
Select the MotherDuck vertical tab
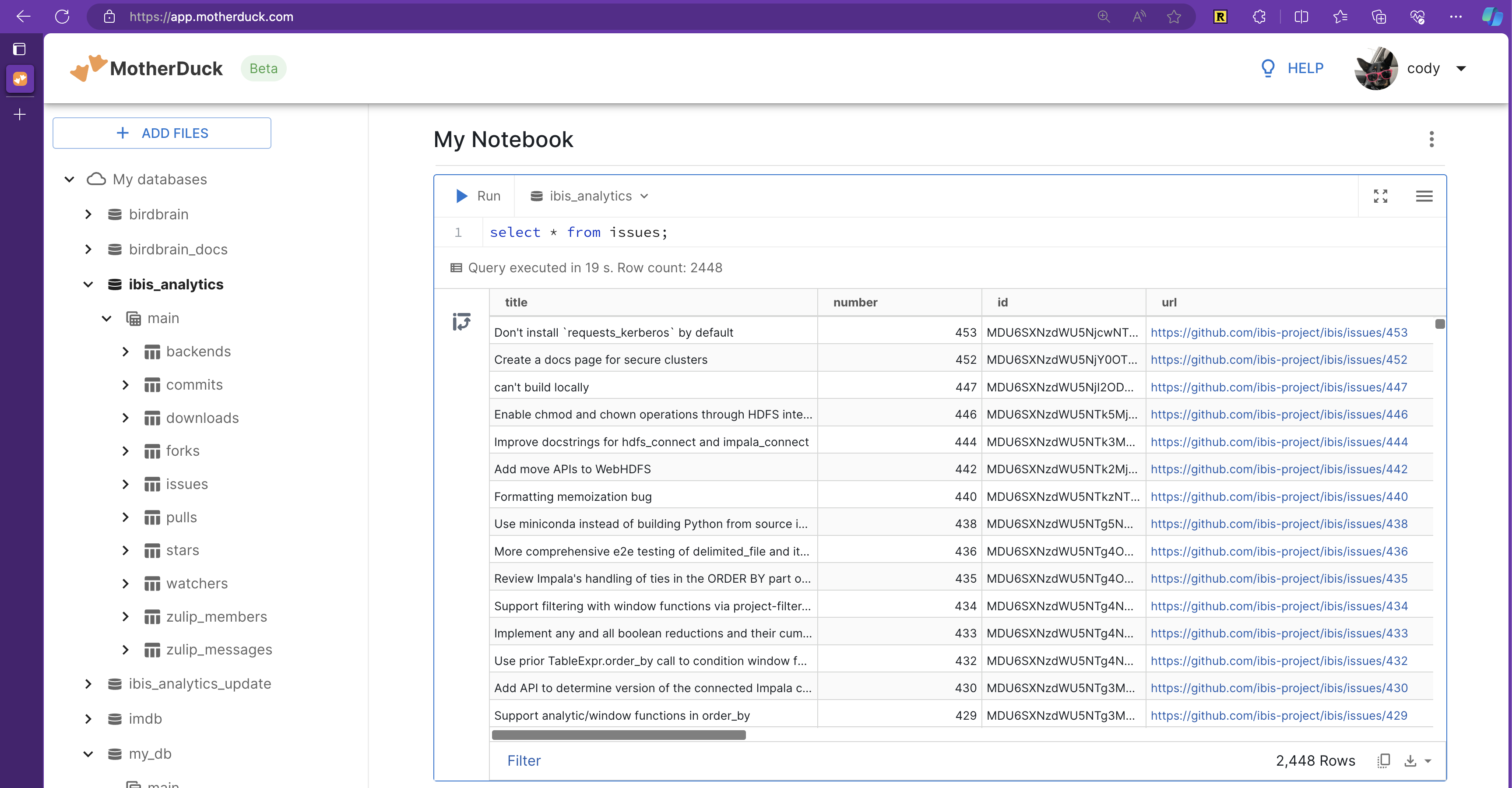[20, 79]
